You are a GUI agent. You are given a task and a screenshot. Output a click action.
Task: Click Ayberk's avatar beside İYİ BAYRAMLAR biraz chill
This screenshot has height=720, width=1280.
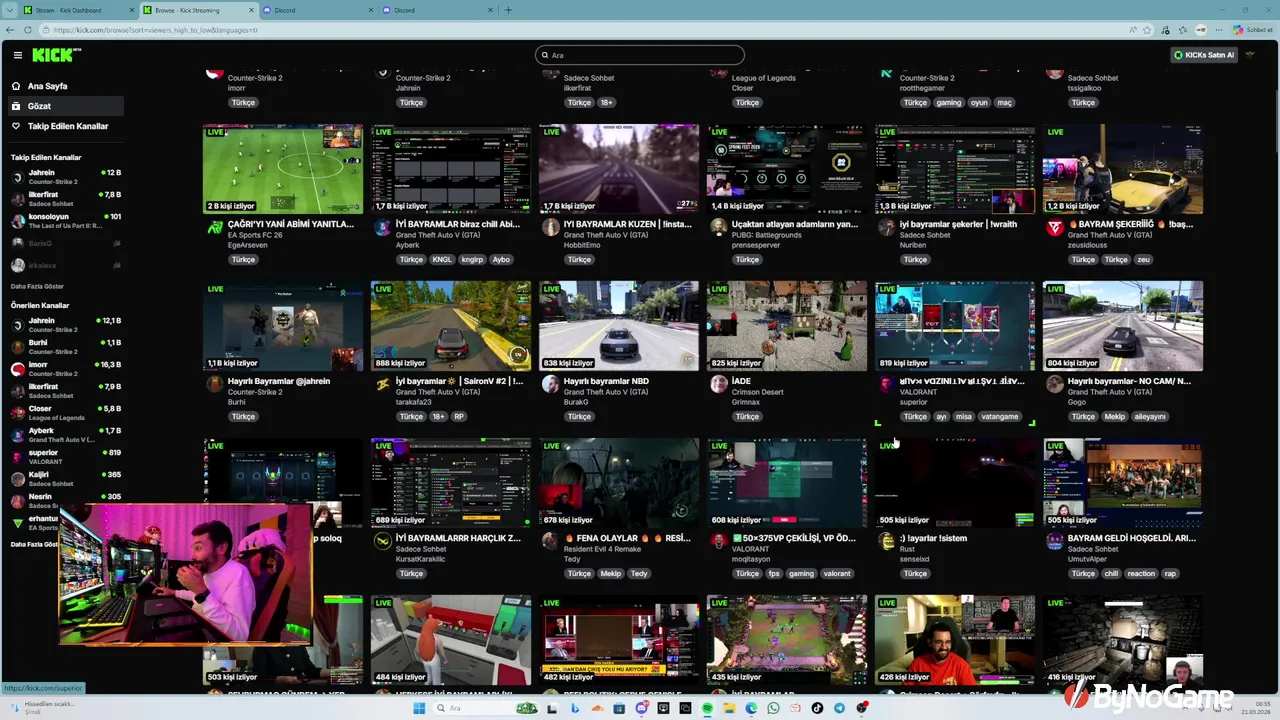(382, 228)
